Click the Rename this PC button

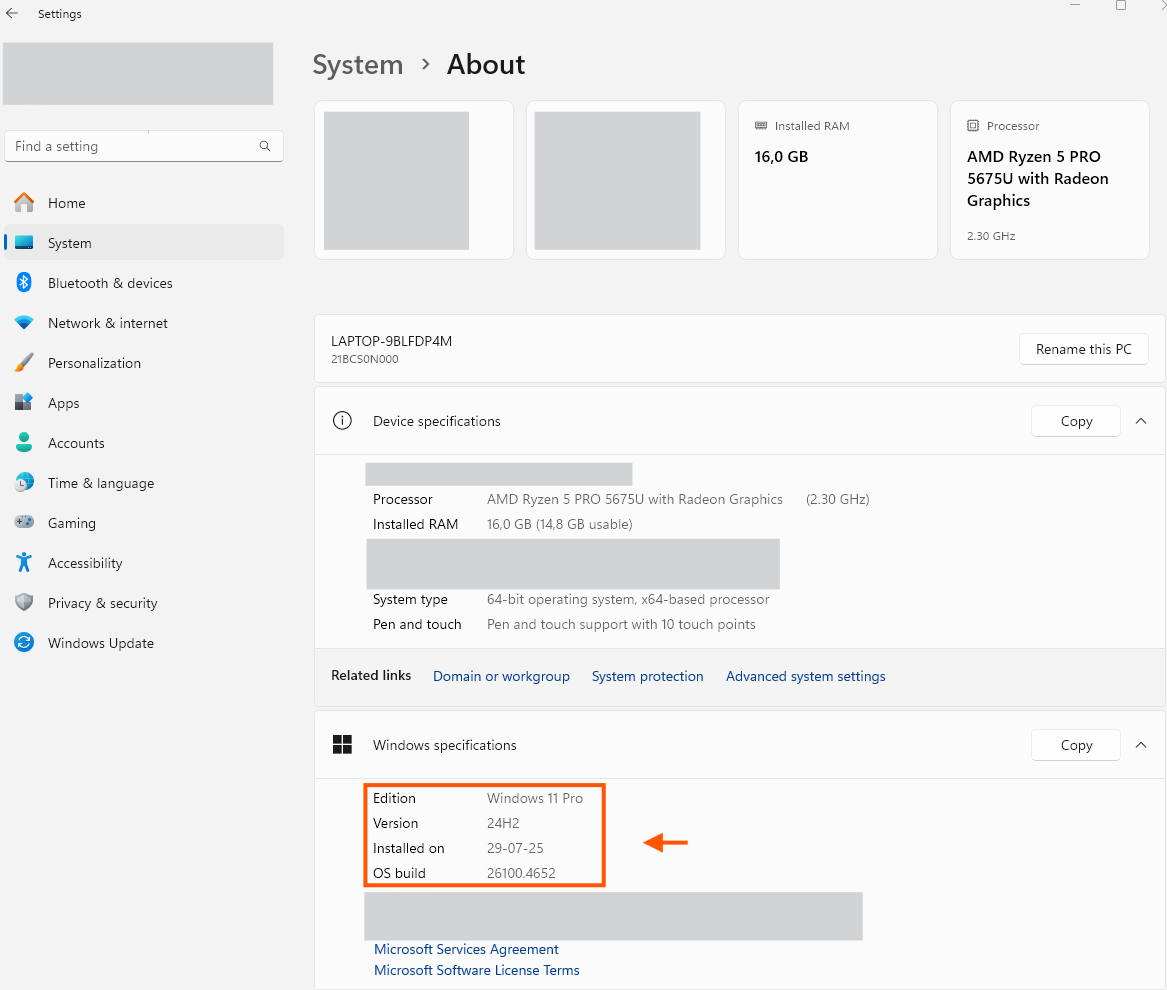(1083, 349)
